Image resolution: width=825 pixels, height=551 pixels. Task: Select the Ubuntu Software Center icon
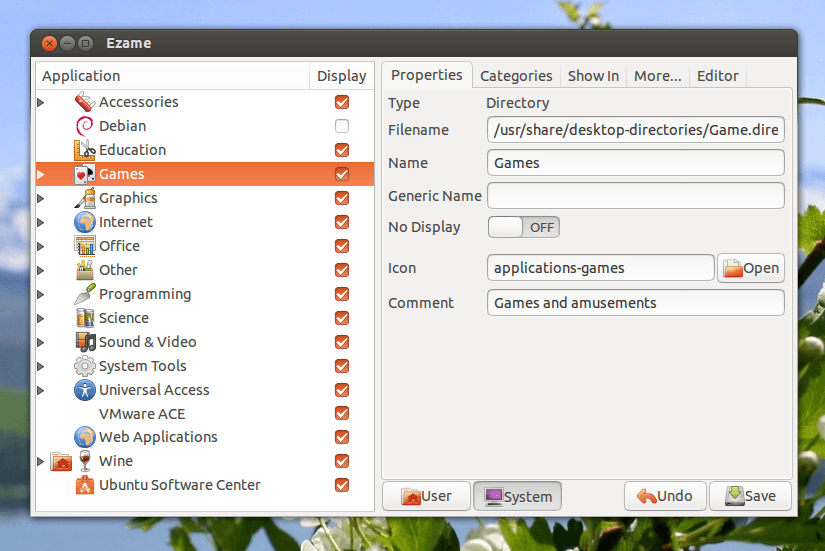click(84, 485)
